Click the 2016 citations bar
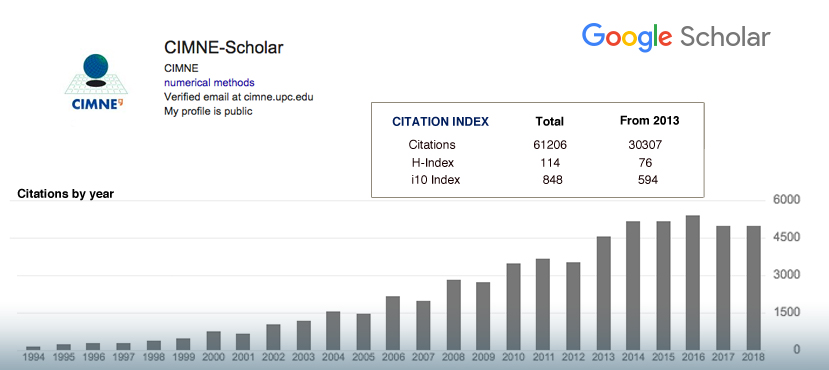Viewport: 829px width, 370px height. point(693,283)
